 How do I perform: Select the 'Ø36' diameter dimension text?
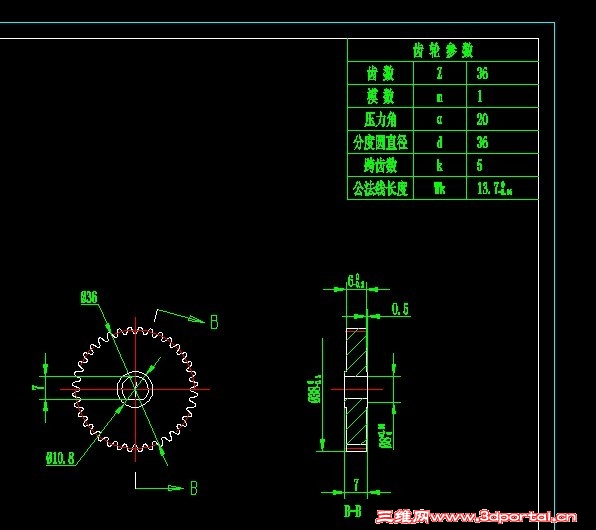(89, 297)
